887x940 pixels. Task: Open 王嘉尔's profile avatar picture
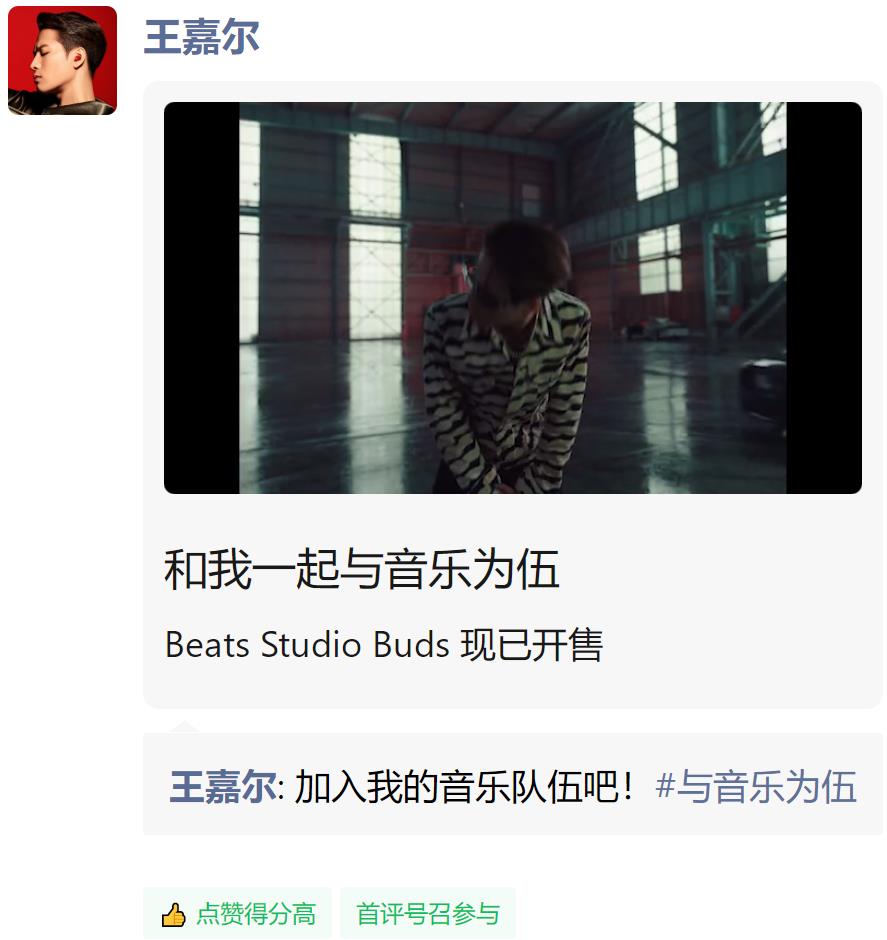62,60
